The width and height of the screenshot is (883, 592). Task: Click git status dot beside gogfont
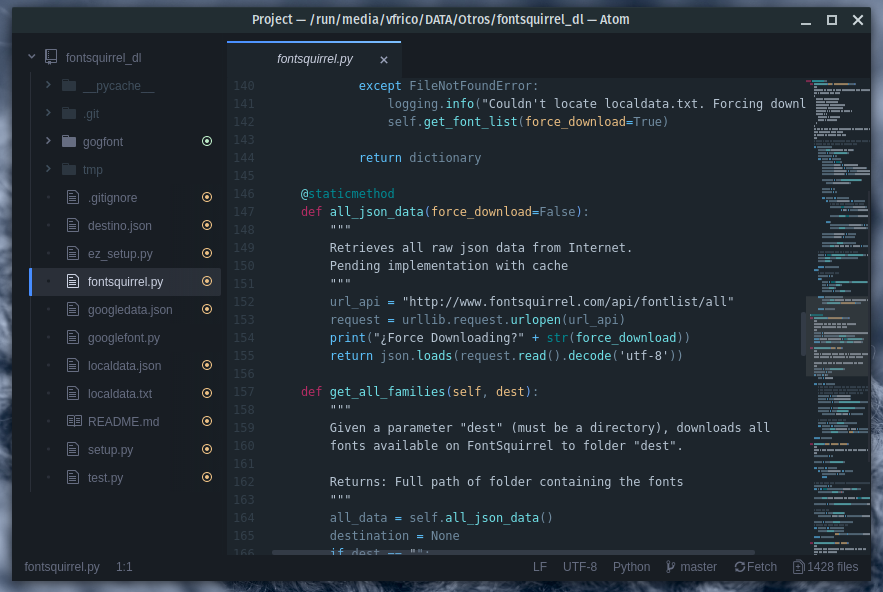[207, 141]
